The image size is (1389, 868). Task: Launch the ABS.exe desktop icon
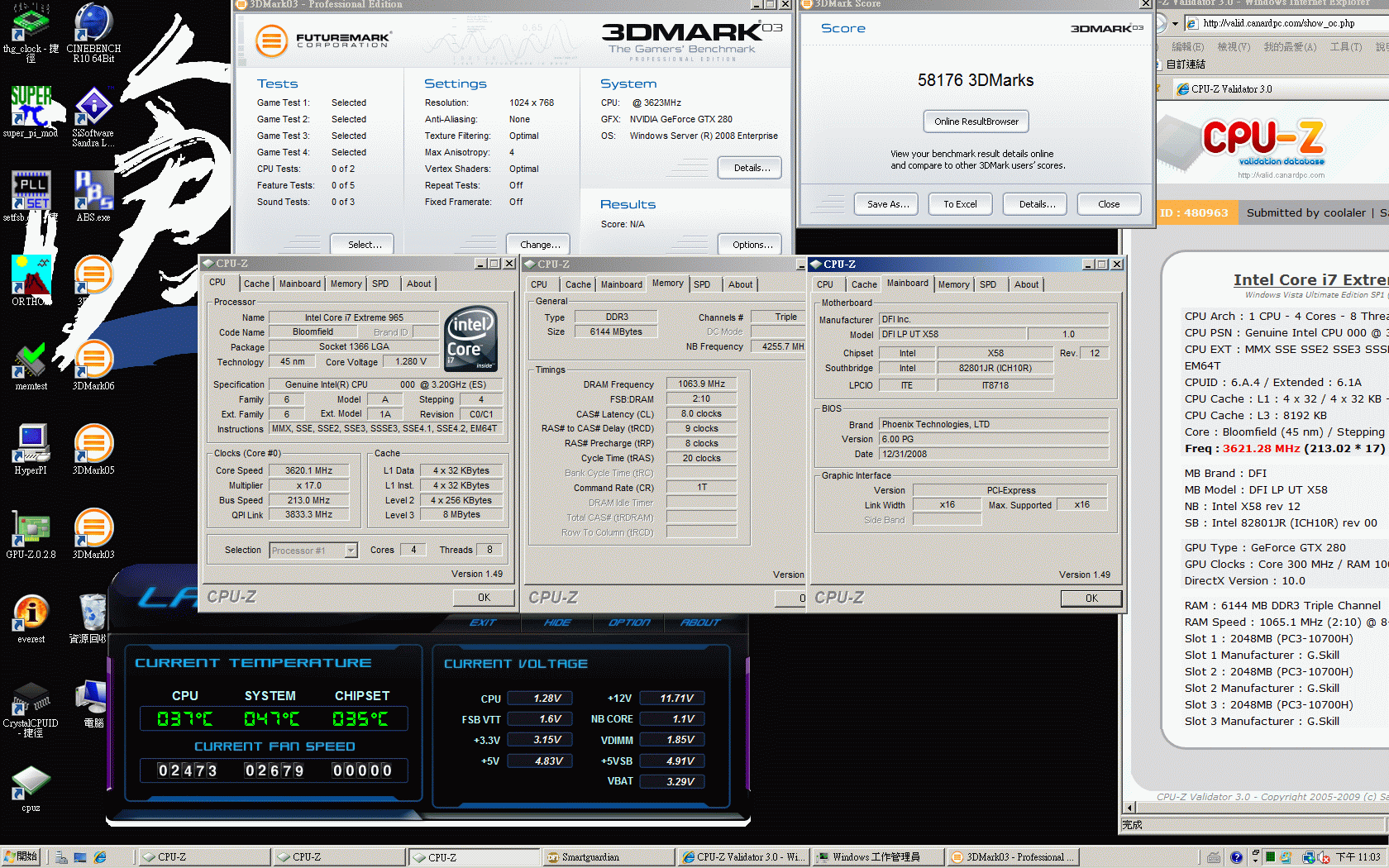tap(93, 197)
